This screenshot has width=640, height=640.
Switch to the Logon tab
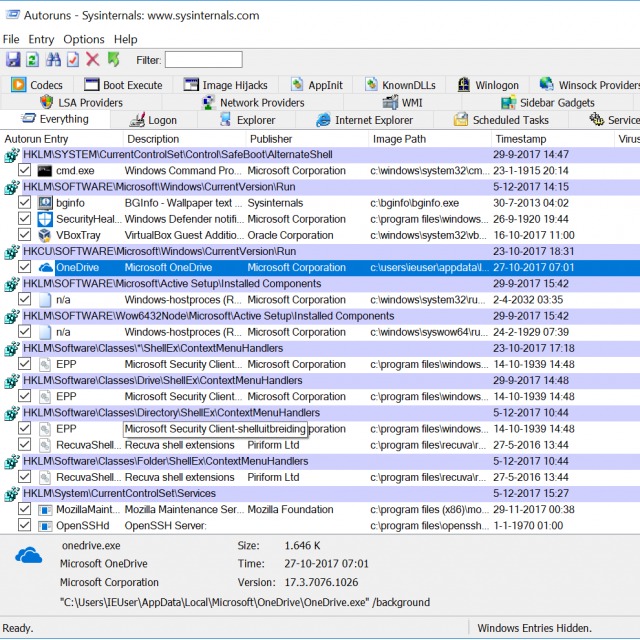point(153,120)
